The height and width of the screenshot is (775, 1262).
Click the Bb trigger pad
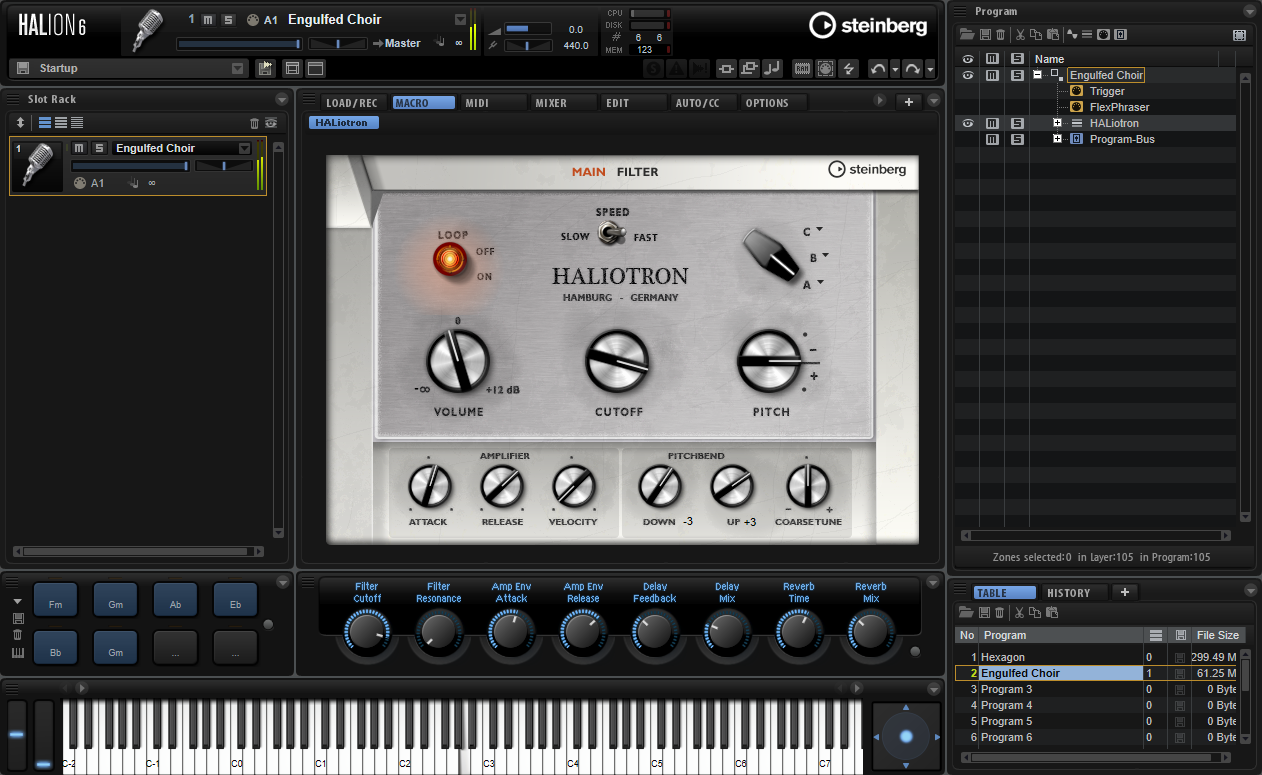(56, 648)
